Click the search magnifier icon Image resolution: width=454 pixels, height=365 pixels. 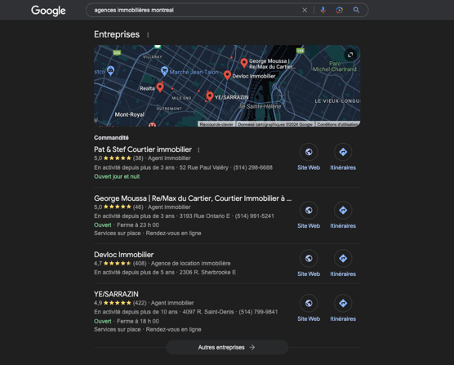pos(356,10)
